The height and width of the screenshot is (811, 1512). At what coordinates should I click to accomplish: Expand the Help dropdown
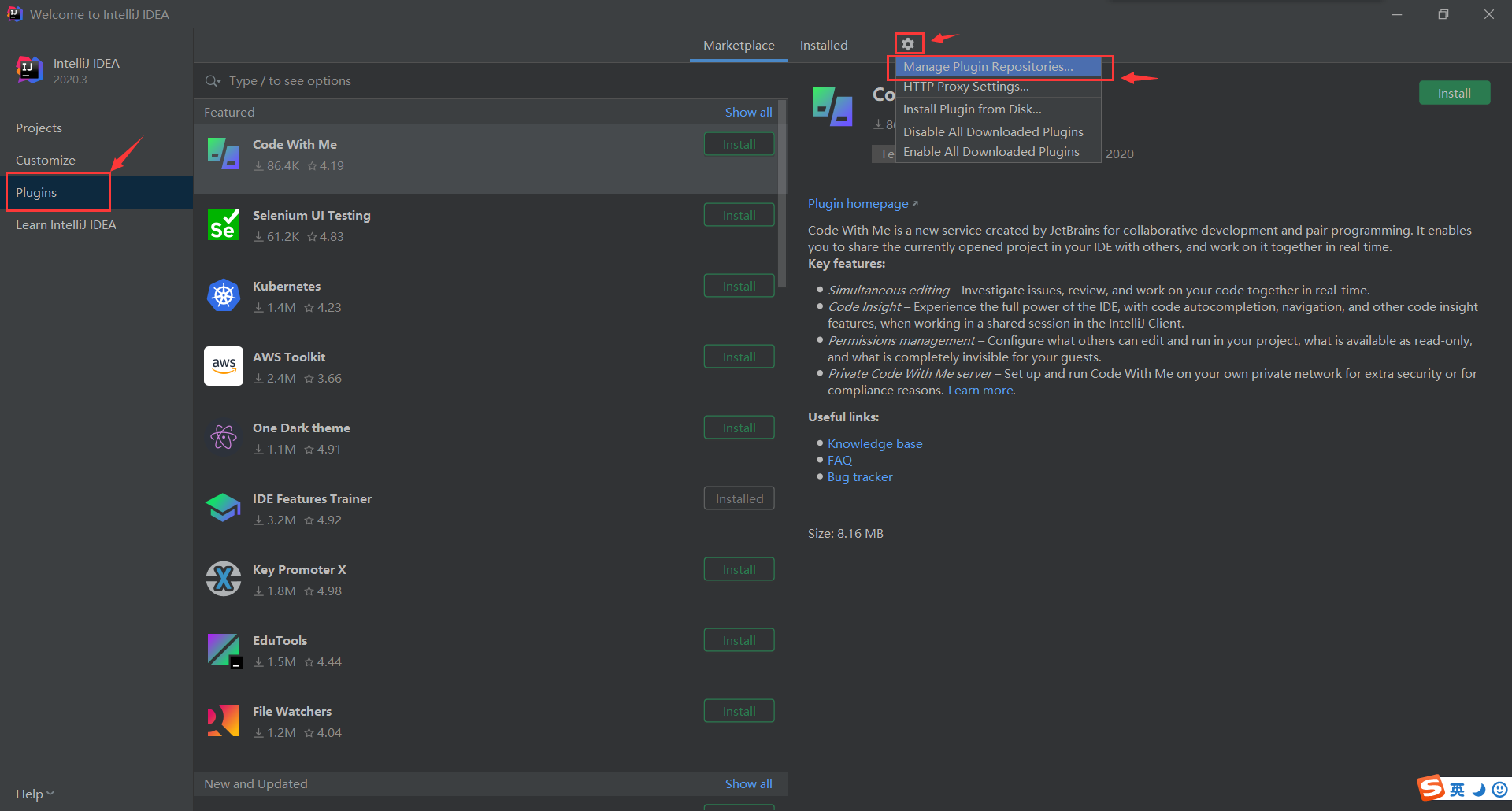tap(35, 794)
